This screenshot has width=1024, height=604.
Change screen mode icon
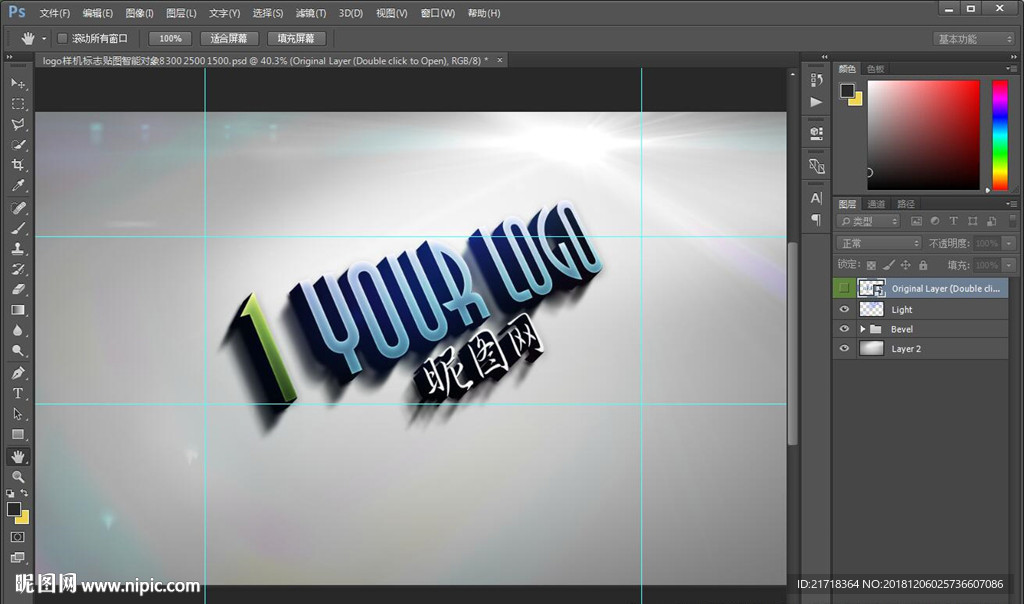pyautogui.click(x=18, y=557)
